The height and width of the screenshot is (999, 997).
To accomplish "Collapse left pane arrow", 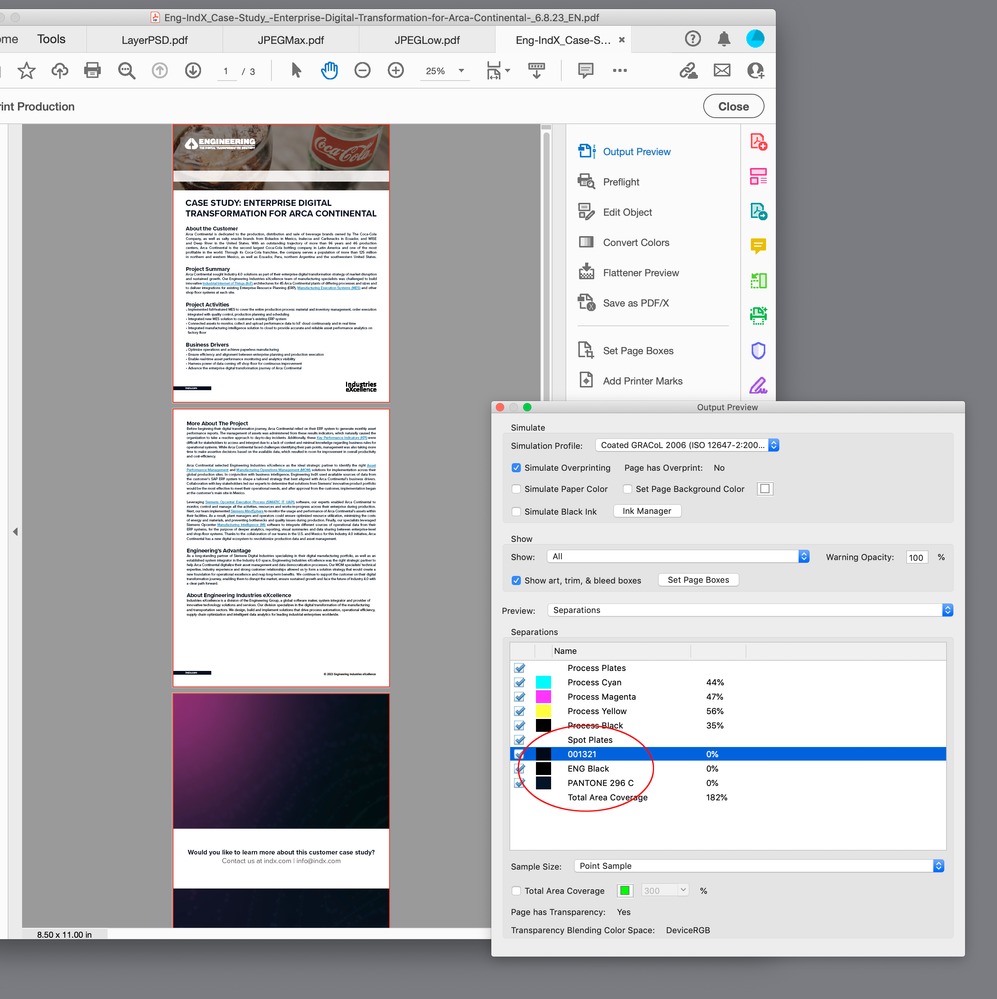I will point(15,531).
